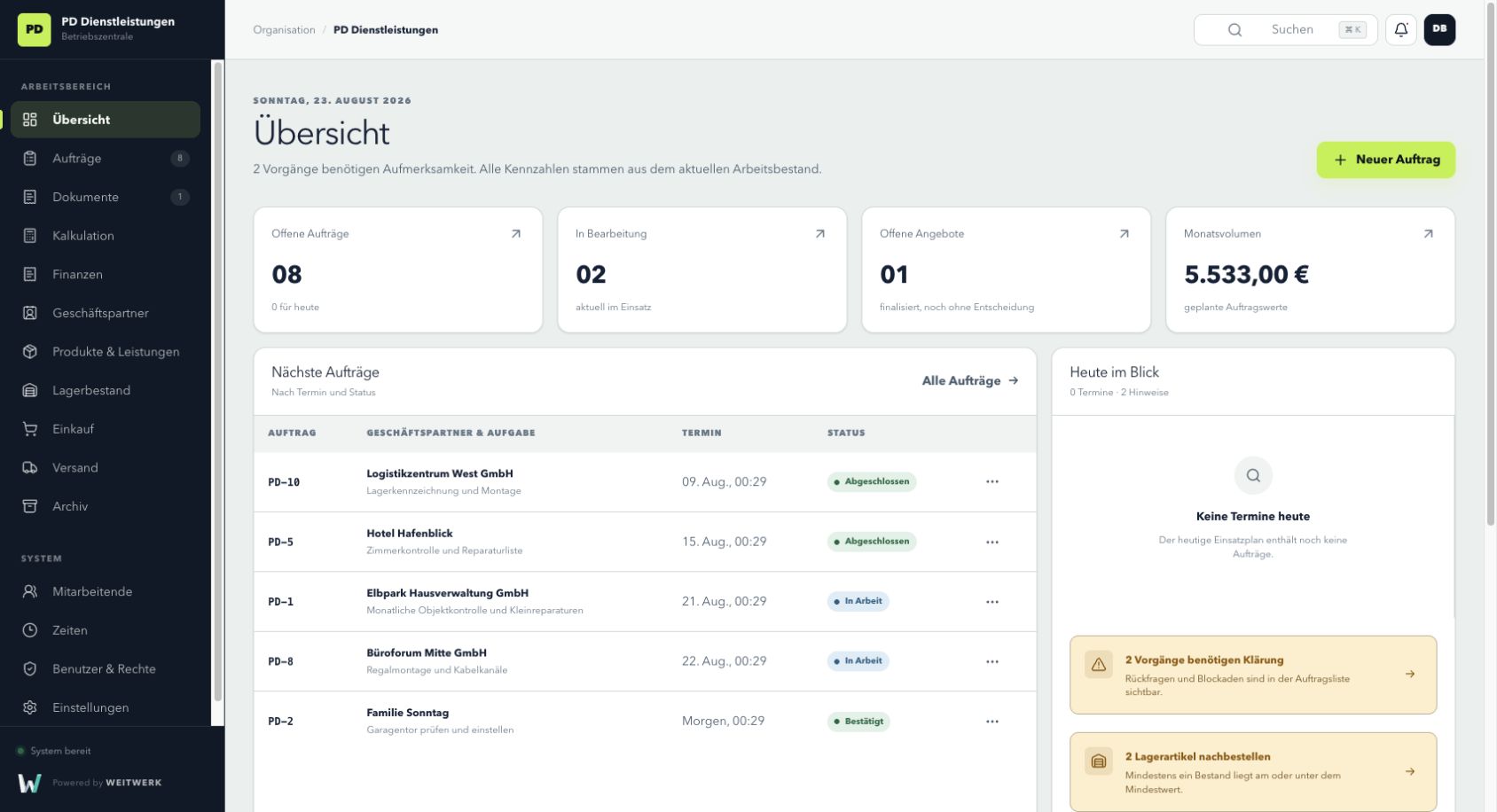The height and width of the screenshot is (812, 1497).
Task: Click the Versand truck icon
Action: click(30, 468)
